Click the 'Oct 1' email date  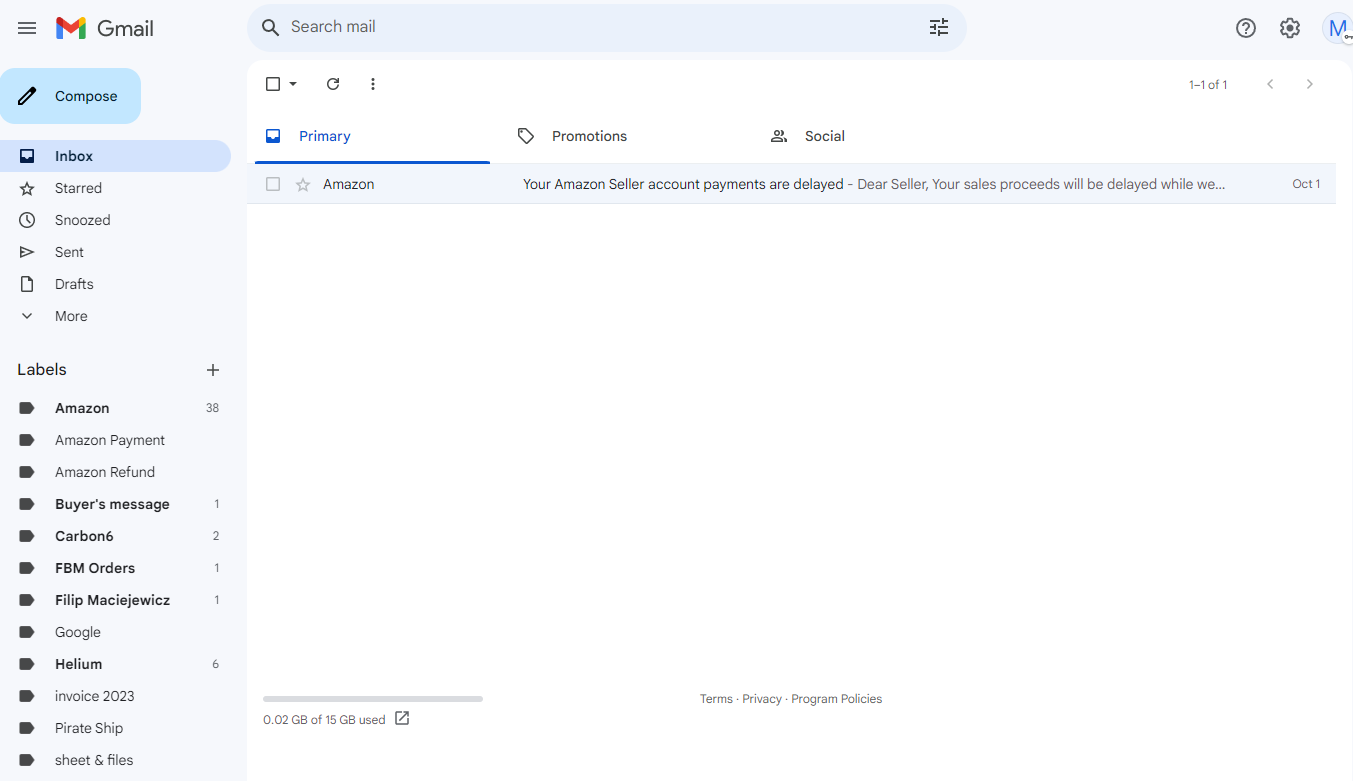[1306, 184]
